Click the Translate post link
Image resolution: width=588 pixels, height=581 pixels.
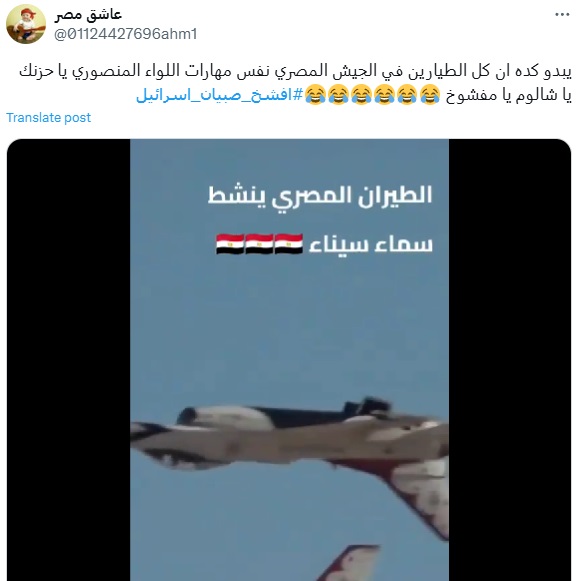(x=48, y=117)
